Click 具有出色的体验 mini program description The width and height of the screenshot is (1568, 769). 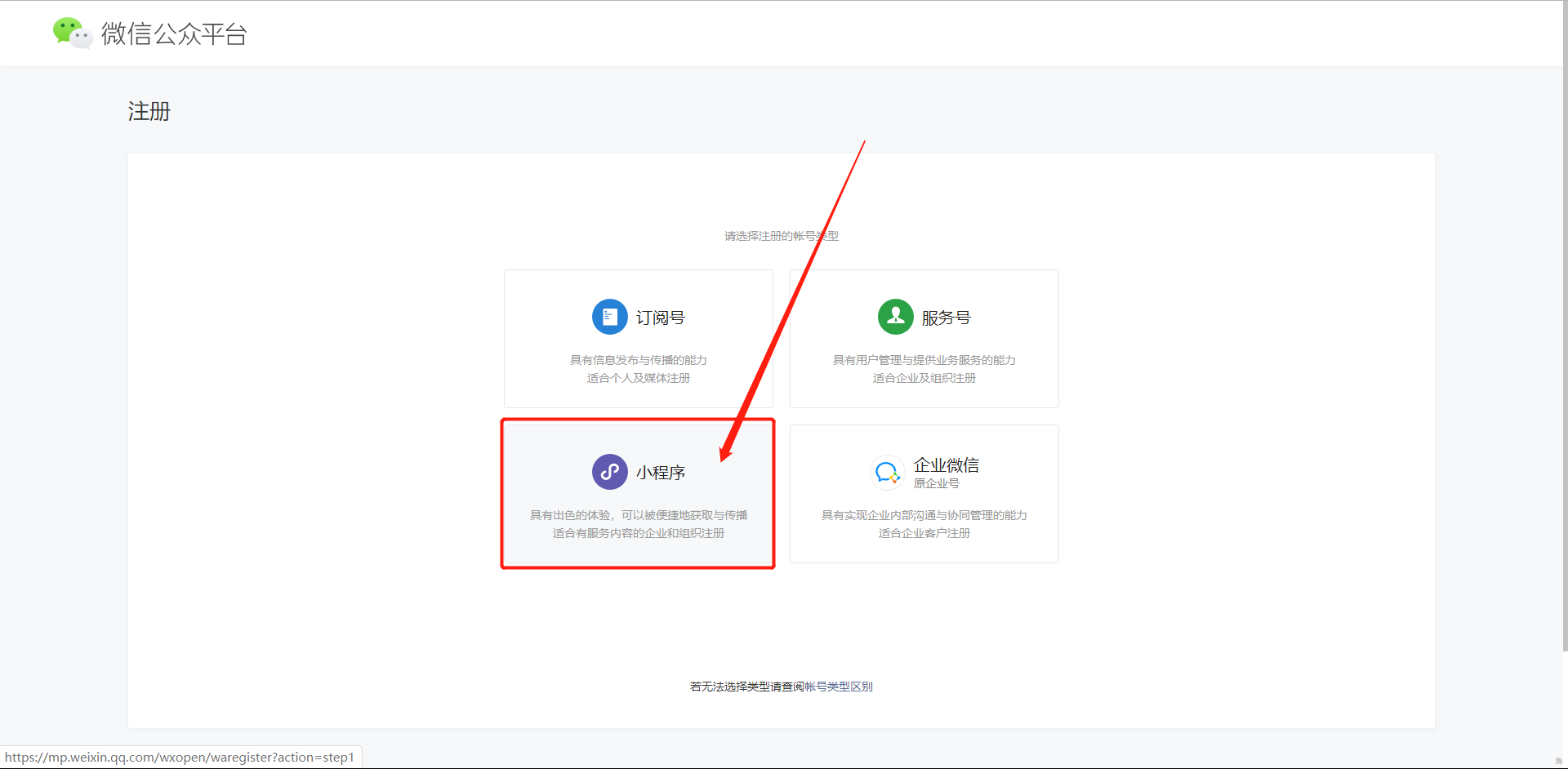pos(639,515)
